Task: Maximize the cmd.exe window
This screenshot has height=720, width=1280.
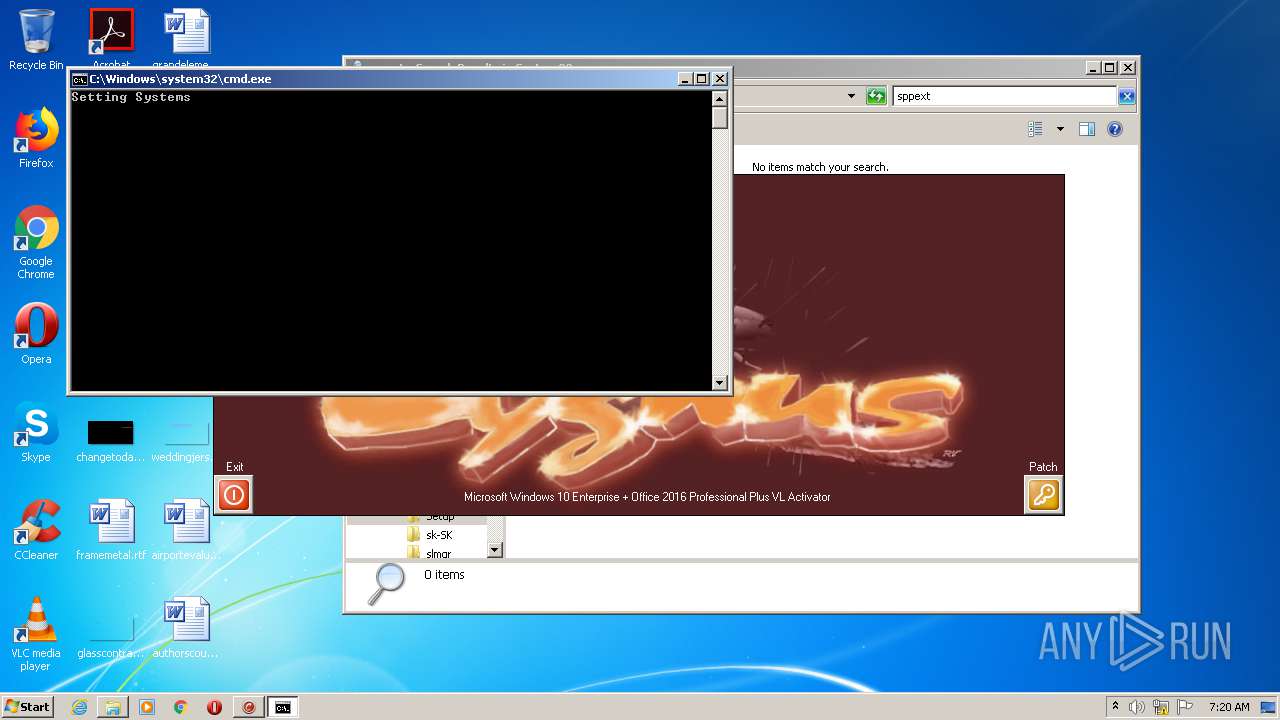Action: coord(702,79)
